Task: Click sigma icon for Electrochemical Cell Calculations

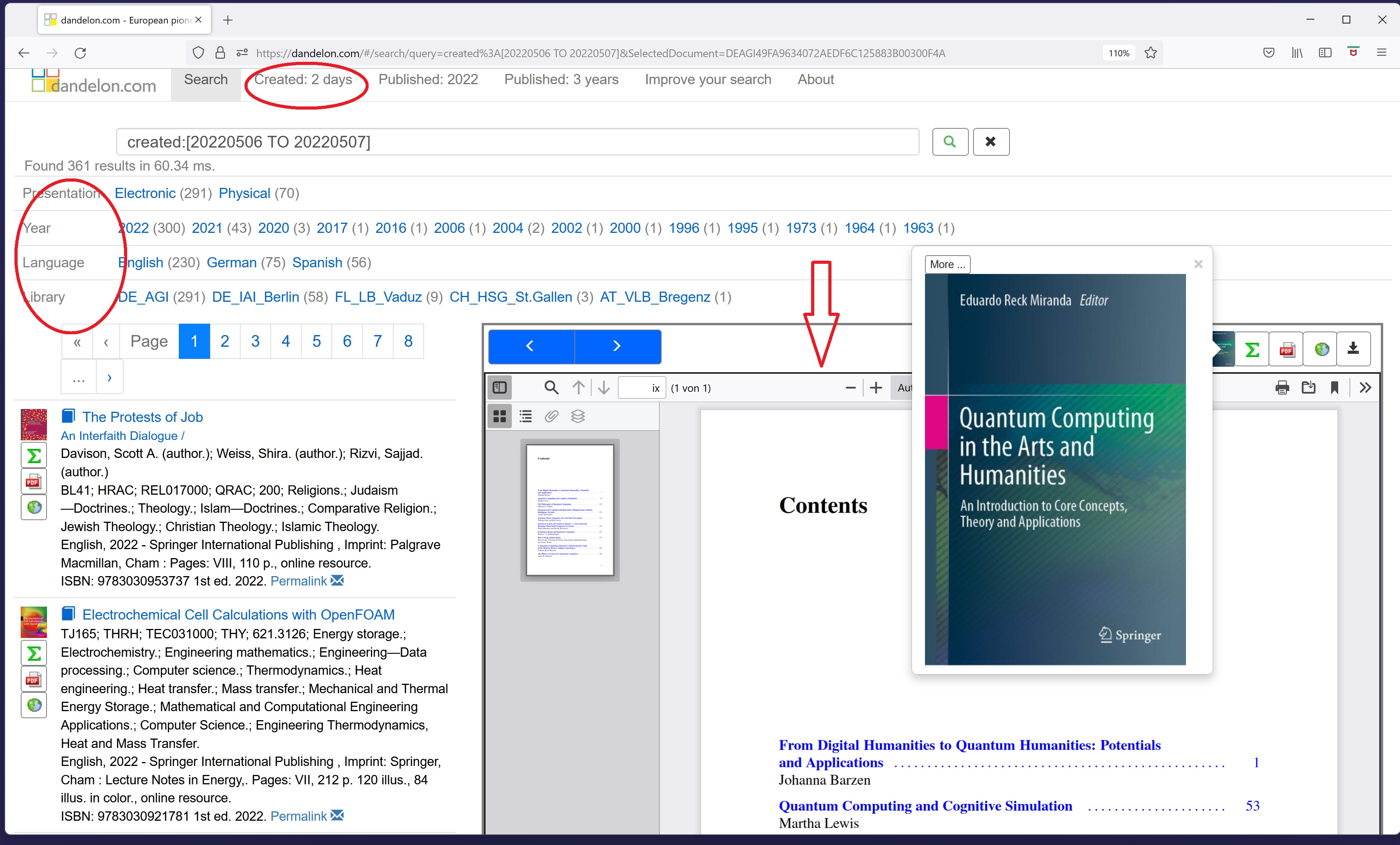Action: coord(34,654)
